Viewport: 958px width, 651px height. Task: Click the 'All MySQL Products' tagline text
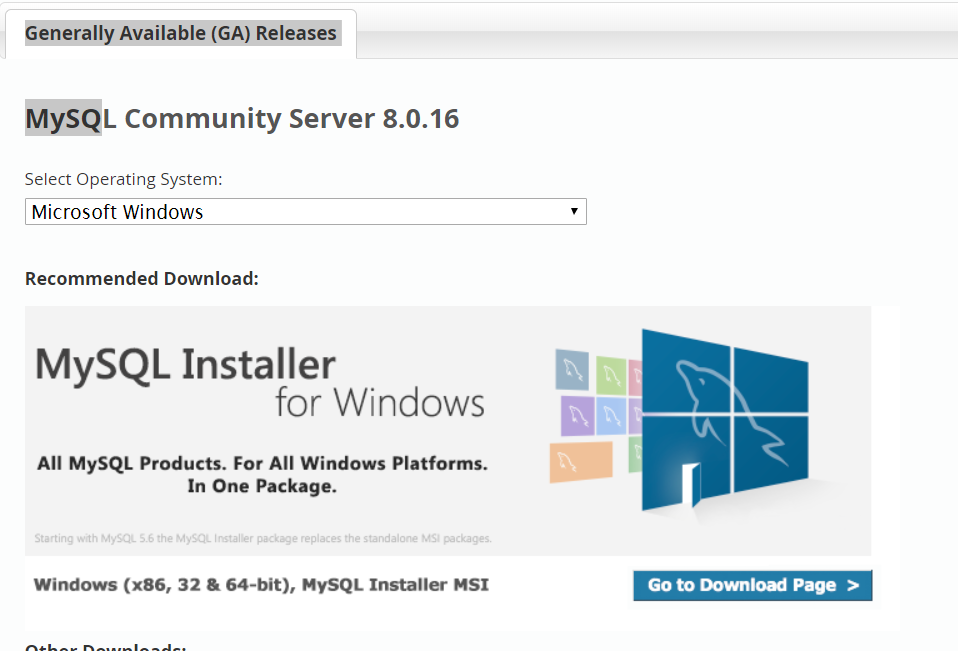(262, 475)
